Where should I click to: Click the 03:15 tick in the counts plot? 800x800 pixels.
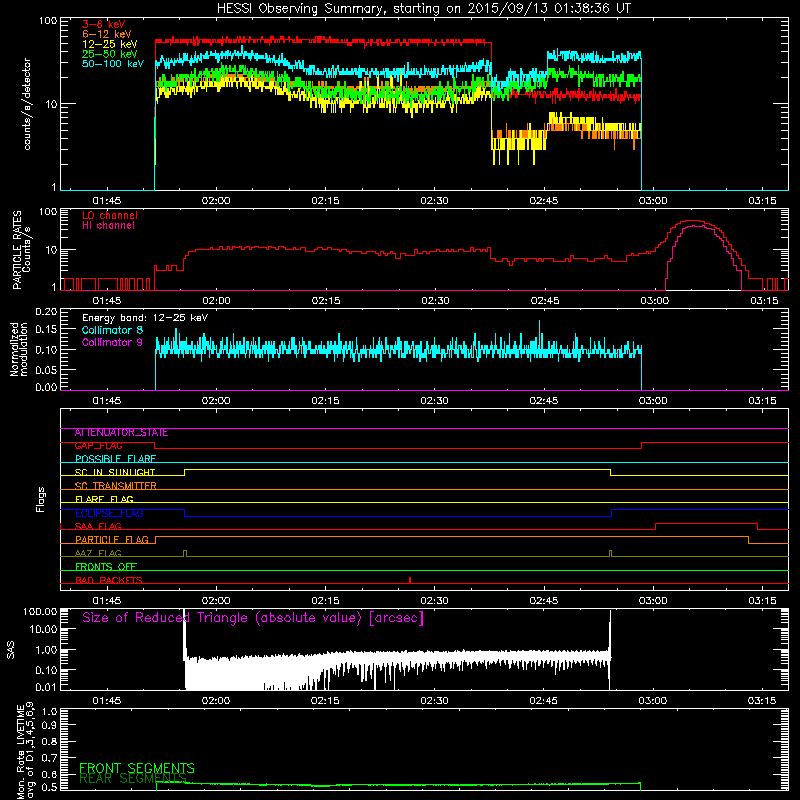point(762,201)
